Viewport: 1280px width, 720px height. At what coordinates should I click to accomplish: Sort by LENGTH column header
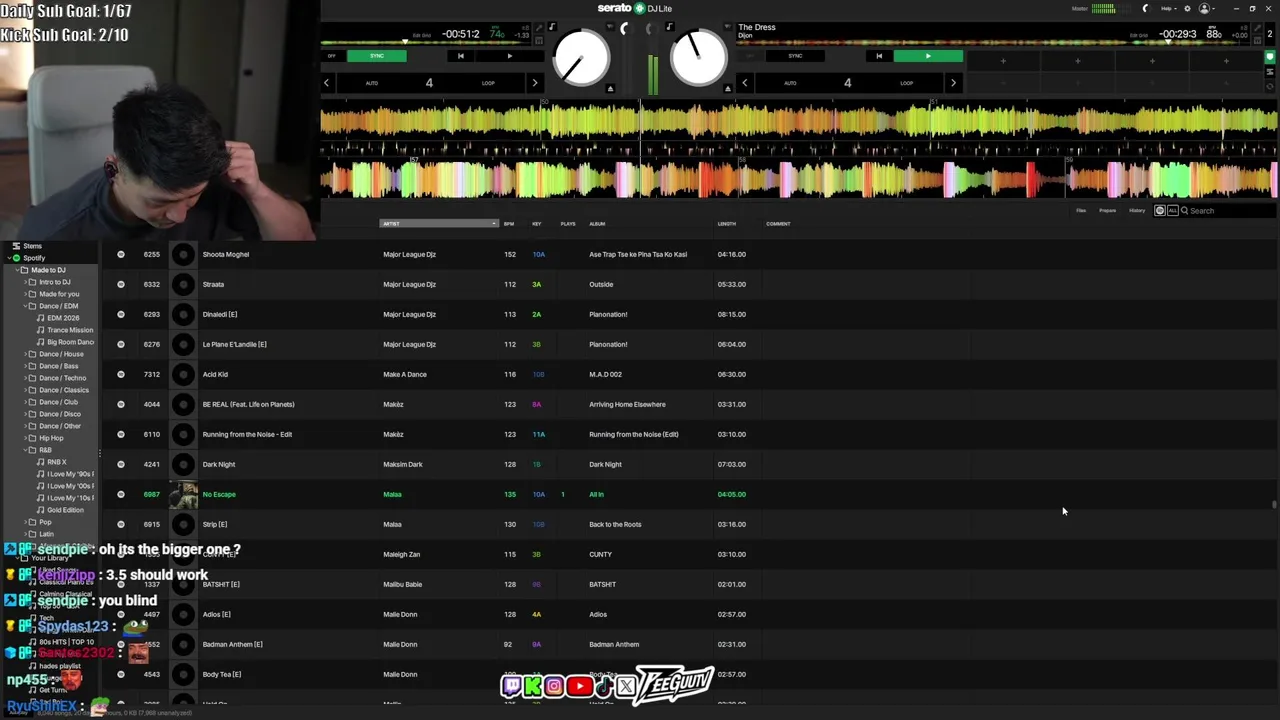pos(727,224)
